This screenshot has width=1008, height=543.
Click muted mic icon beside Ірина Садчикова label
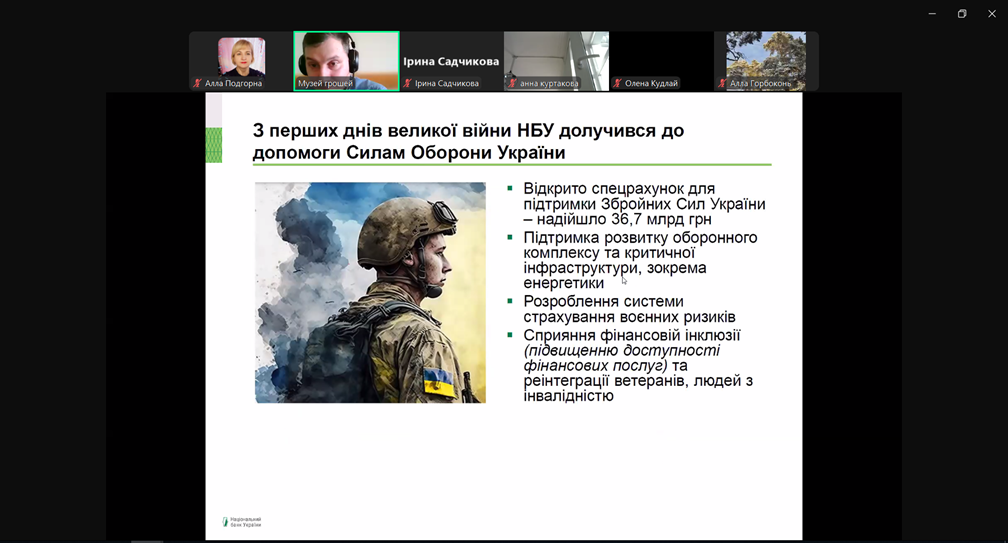408,84
